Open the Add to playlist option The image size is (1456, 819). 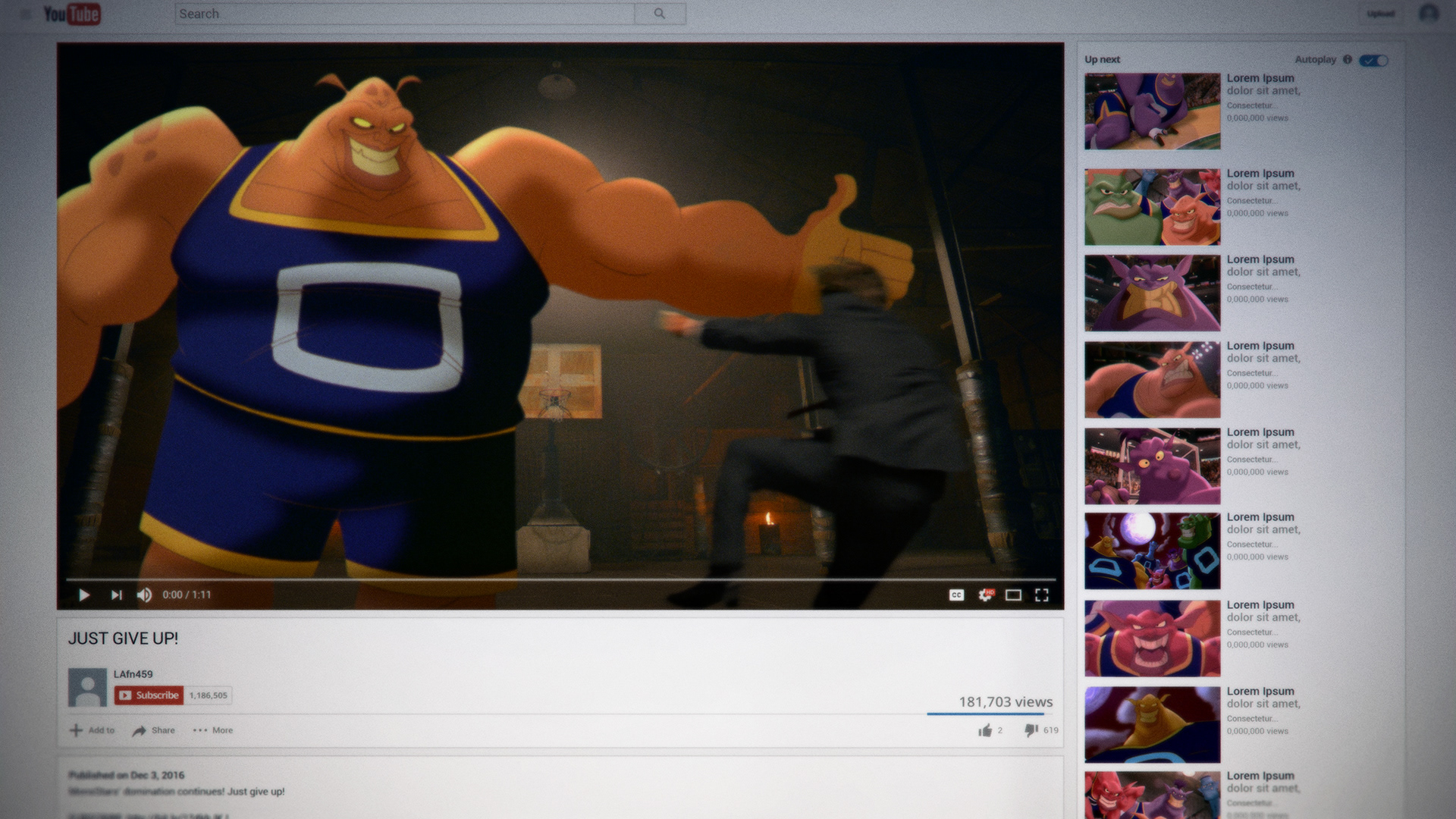(93, 730)
